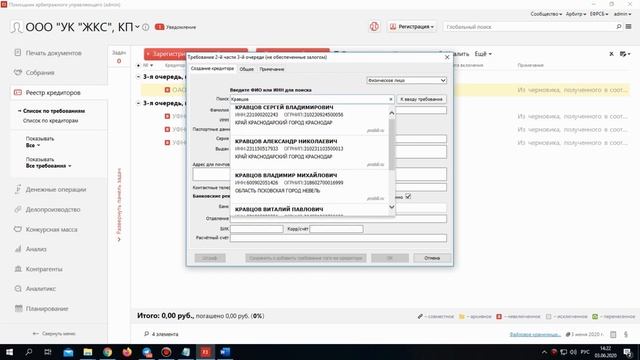Select result КРАВЦОВ ВИТАЛИЙ ПАВЛОВИЧ
This screenshot has width=640, height=360.
point(309,209)
